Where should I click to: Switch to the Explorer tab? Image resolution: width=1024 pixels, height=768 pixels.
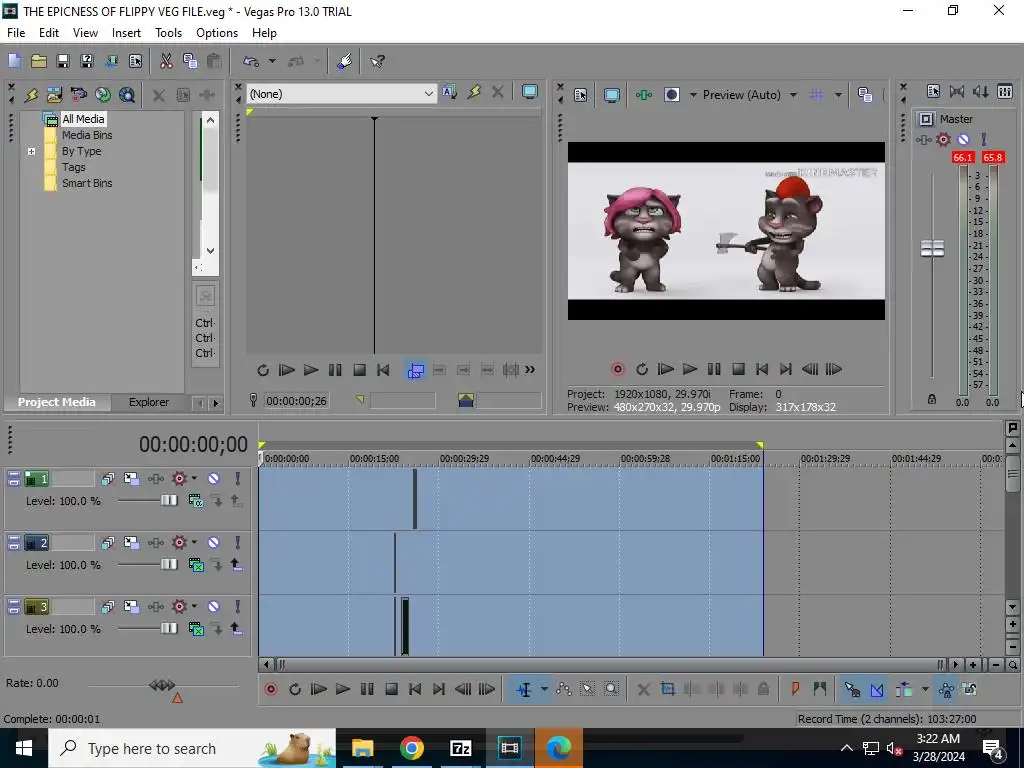tap(149, 402)
